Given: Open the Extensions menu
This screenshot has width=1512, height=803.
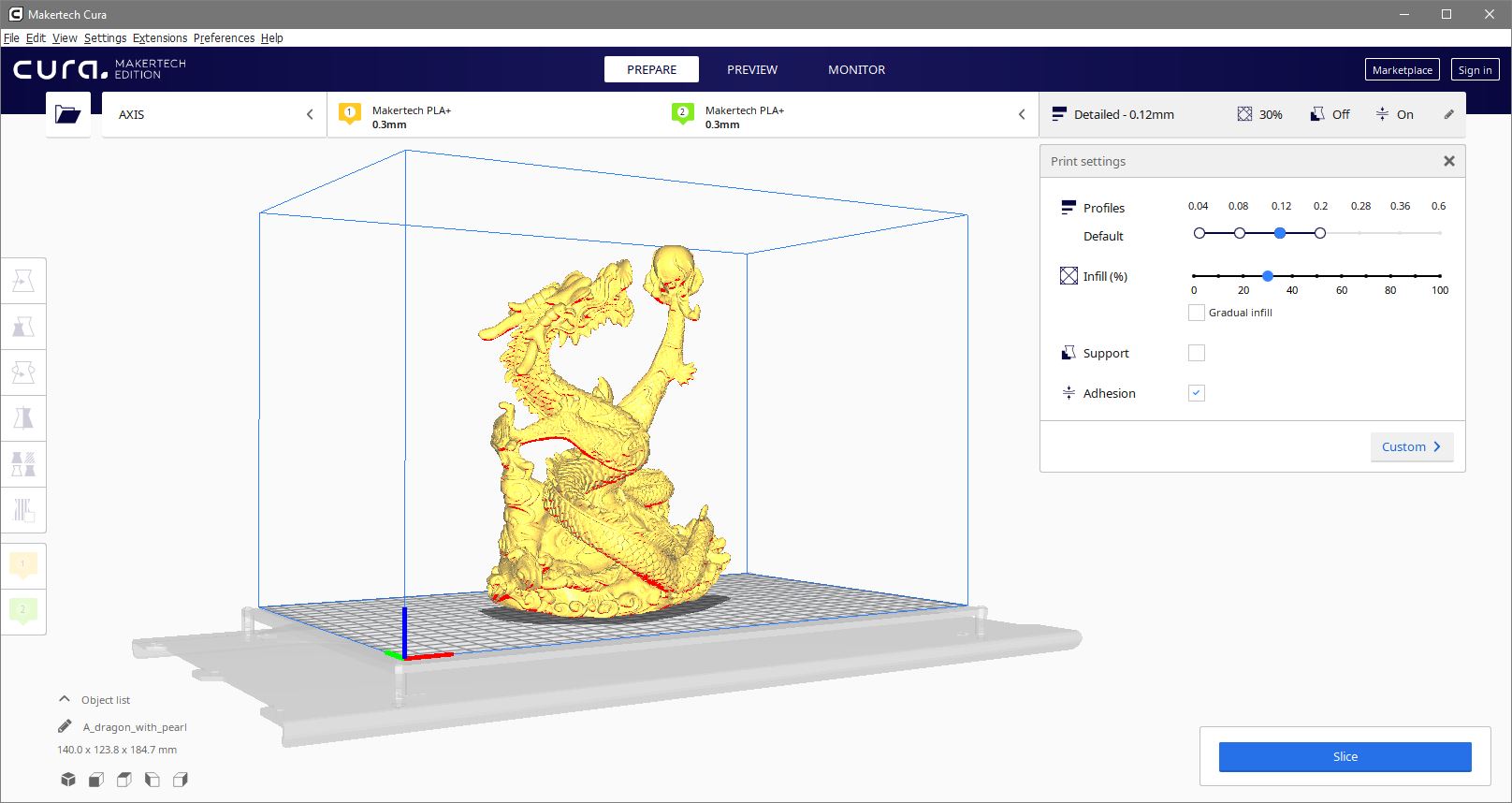Looking at the screenshot, I should [159, 38].
